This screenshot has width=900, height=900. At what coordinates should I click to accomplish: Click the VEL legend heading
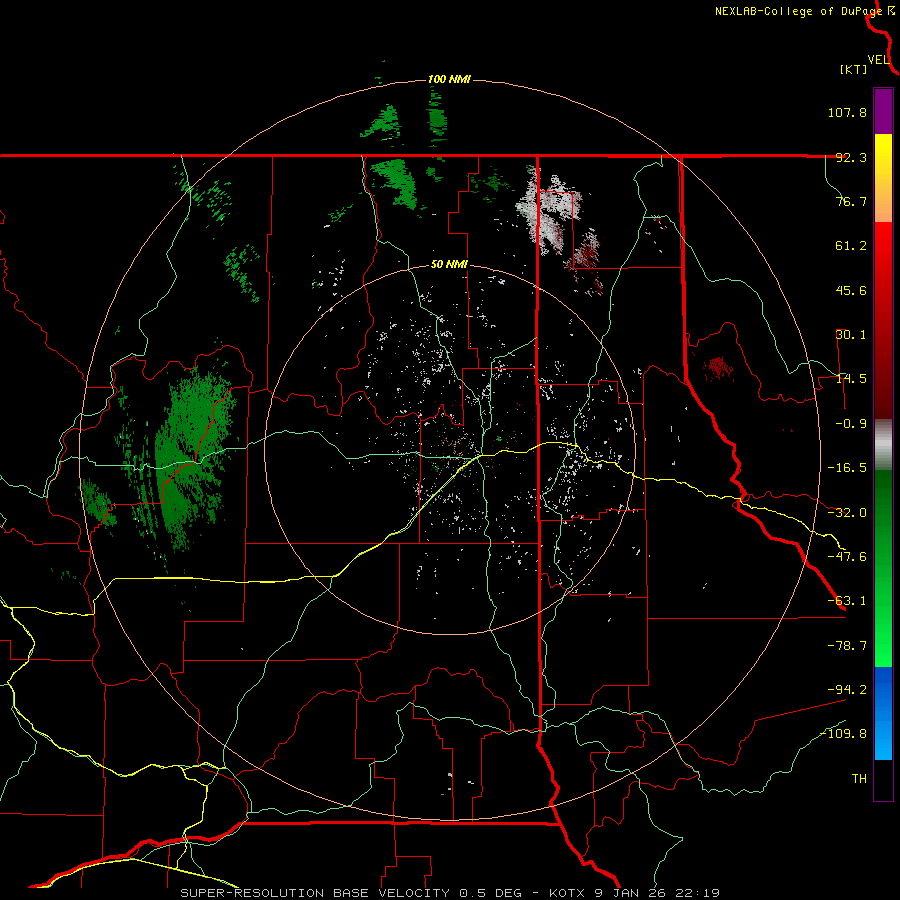point(878,60)
